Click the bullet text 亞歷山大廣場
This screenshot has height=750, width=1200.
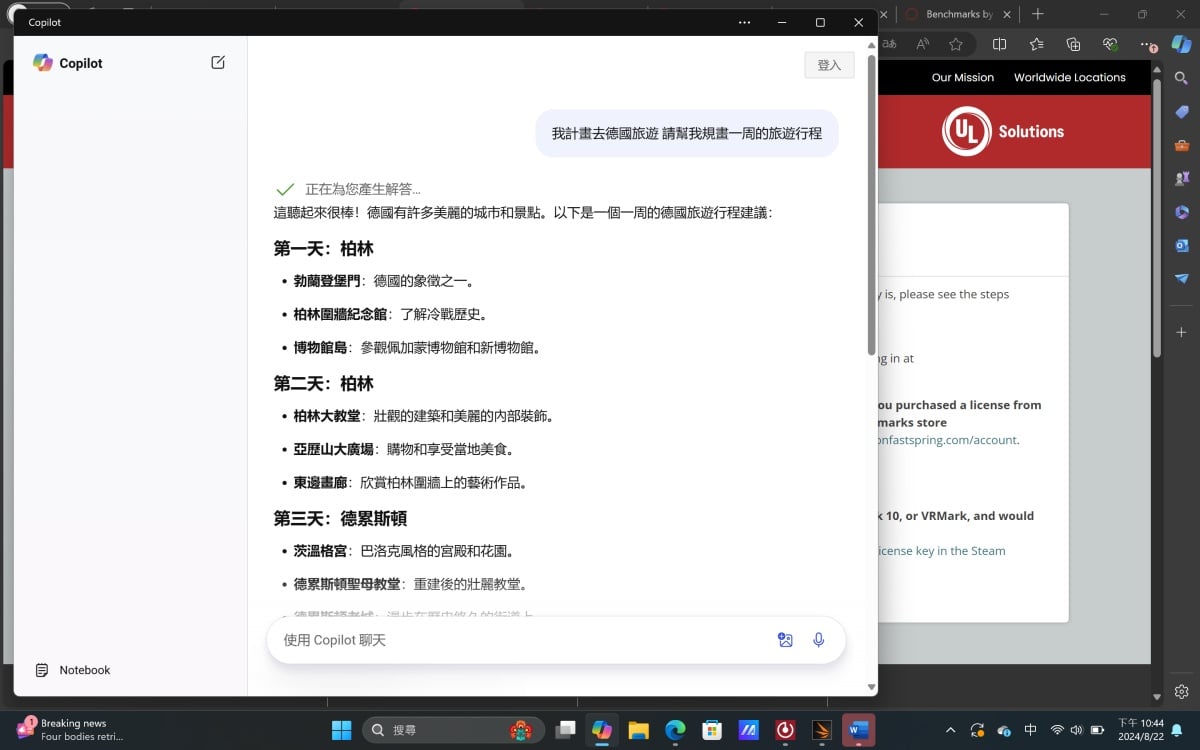click(x=333, y=449)
